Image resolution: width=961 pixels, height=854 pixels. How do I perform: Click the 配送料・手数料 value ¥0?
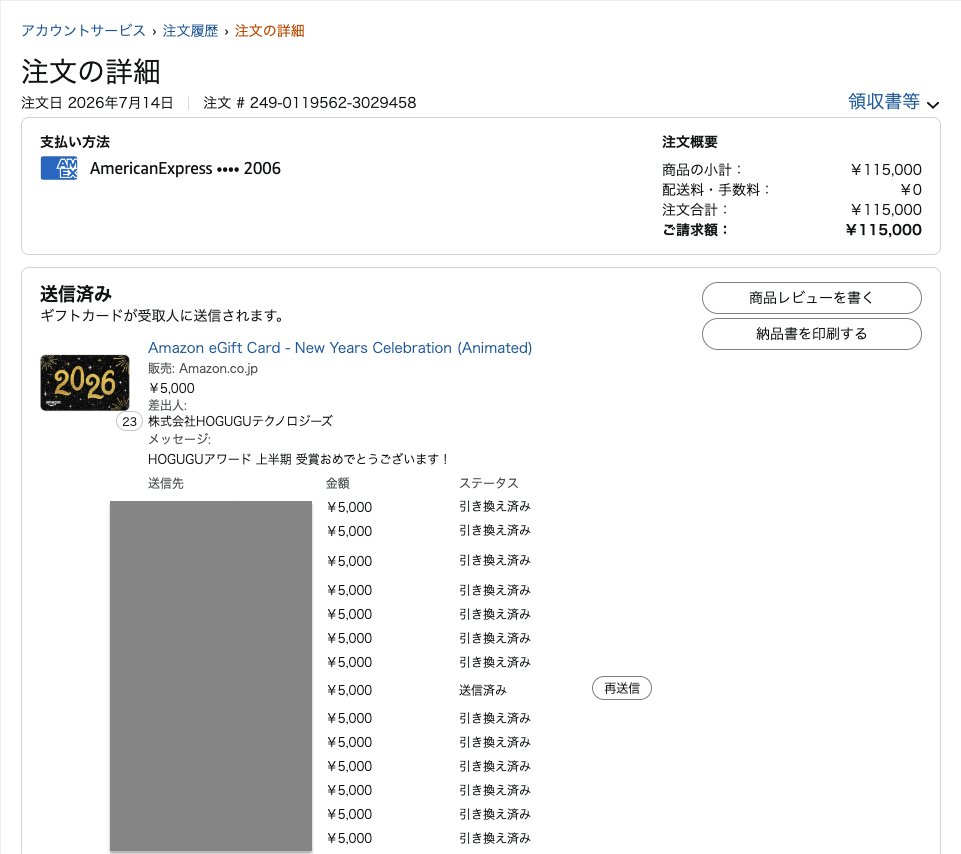pyautogui.click(x=911, y=189)
